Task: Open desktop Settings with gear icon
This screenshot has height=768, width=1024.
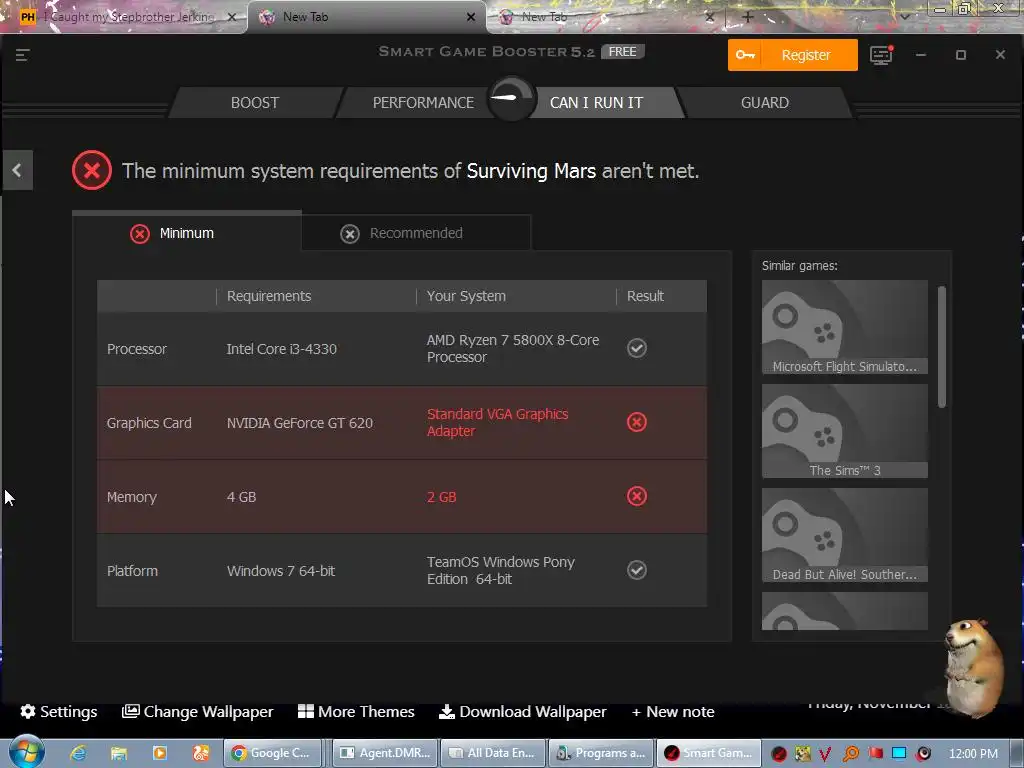Action: [x=58, y=711]
